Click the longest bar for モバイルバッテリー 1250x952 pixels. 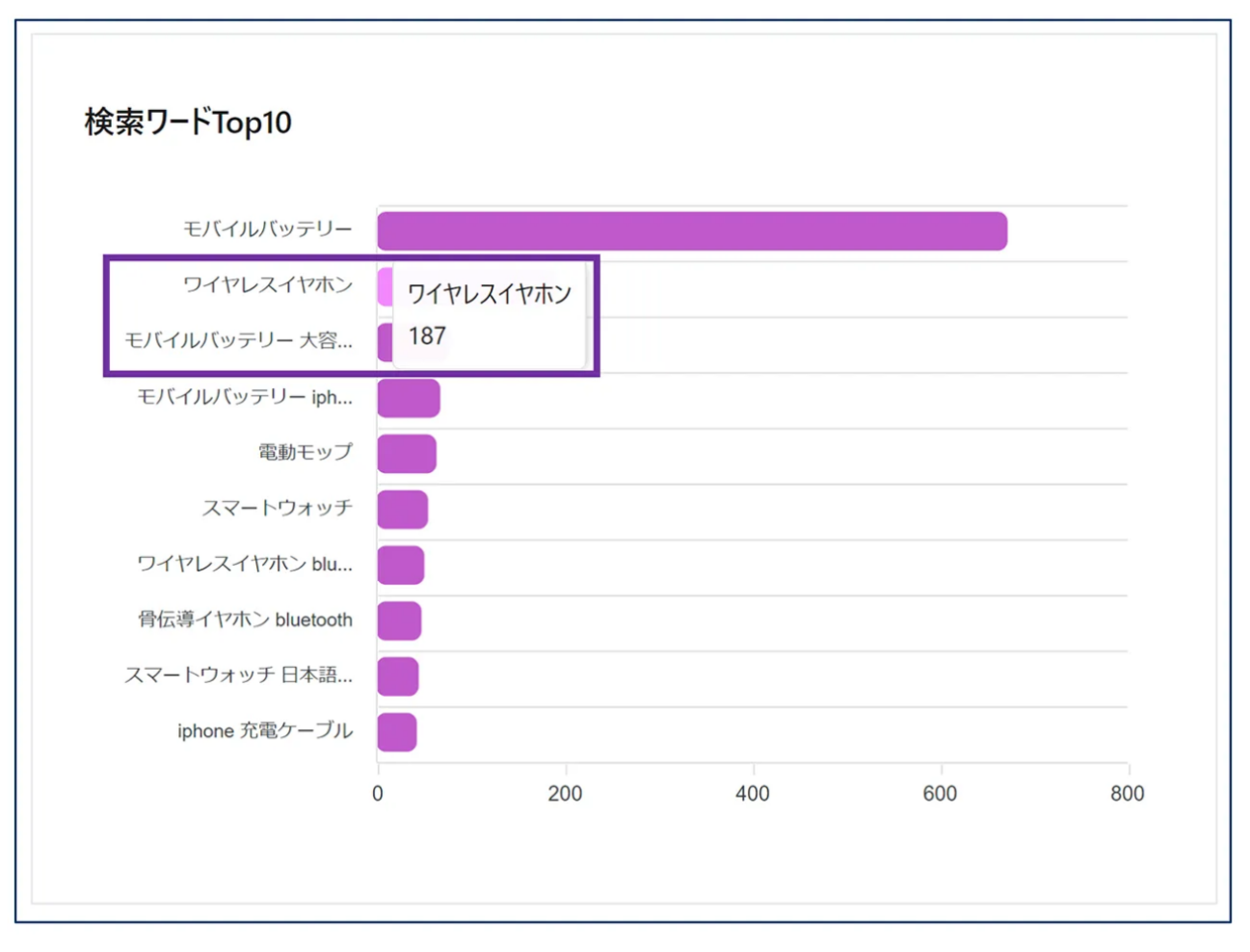point(691,231)
